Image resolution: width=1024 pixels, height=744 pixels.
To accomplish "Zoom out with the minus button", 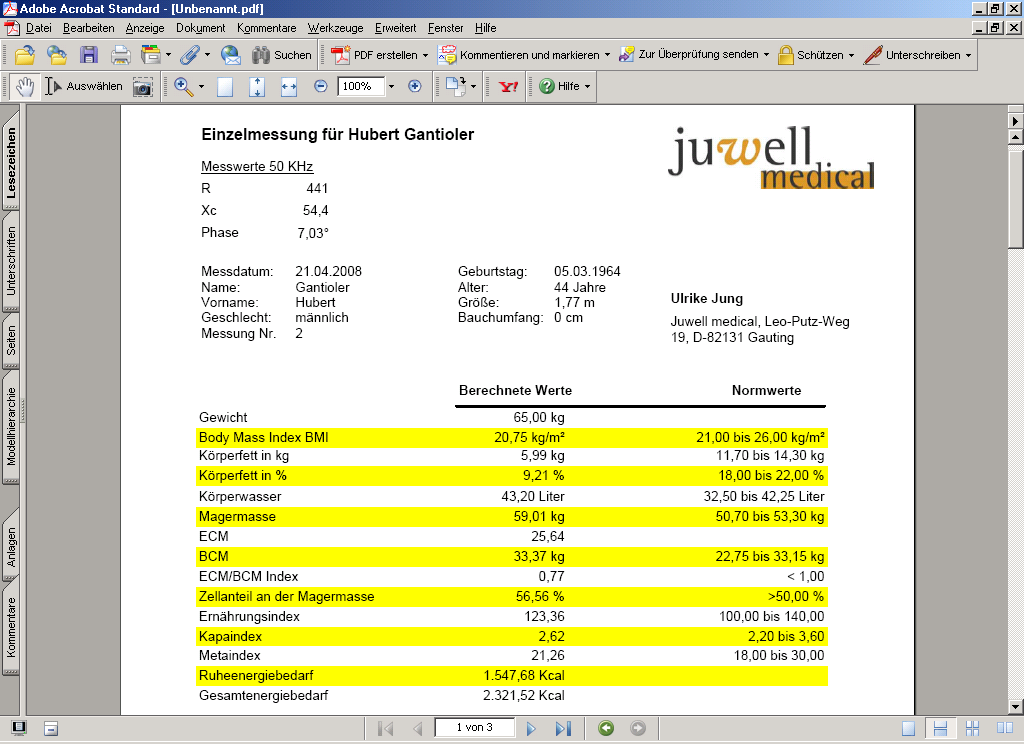I will click(321, 86).
